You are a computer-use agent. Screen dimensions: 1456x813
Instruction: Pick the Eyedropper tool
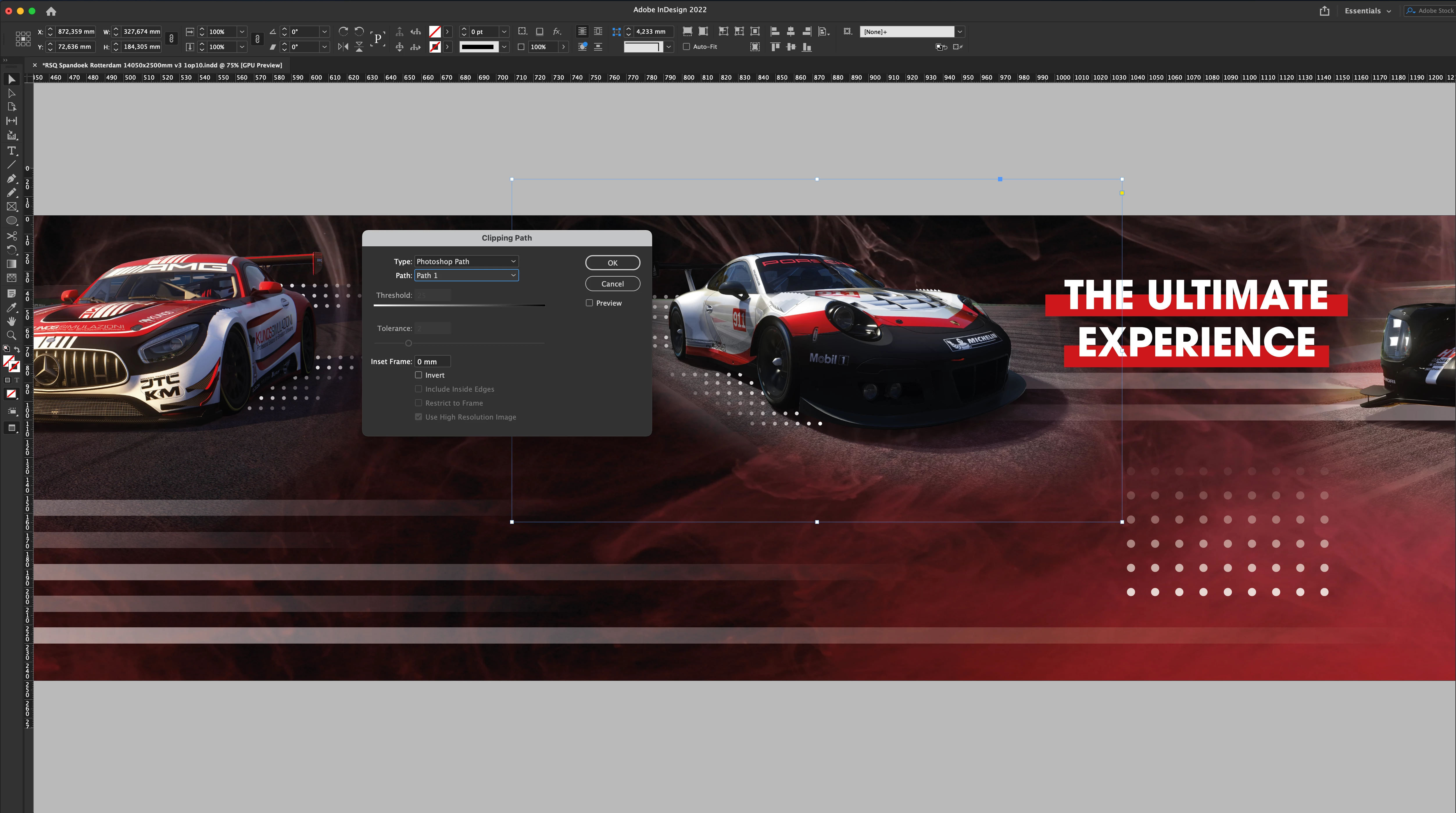(11, 307)
